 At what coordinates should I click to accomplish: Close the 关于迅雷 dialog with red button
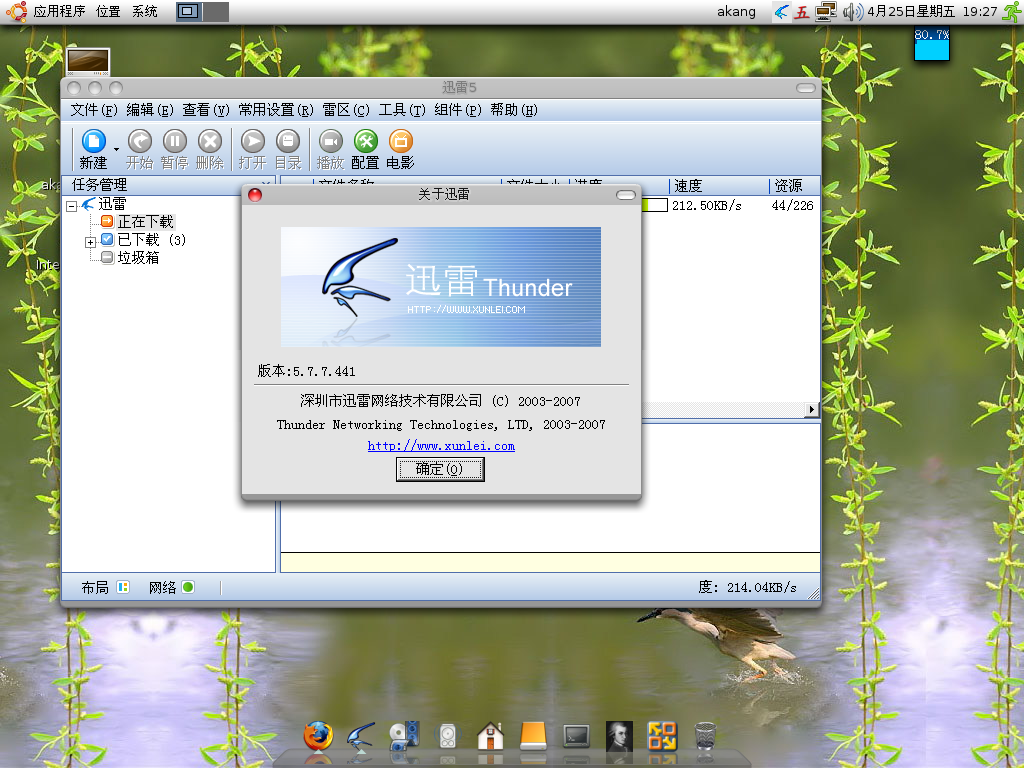click(x=255, y=195)
